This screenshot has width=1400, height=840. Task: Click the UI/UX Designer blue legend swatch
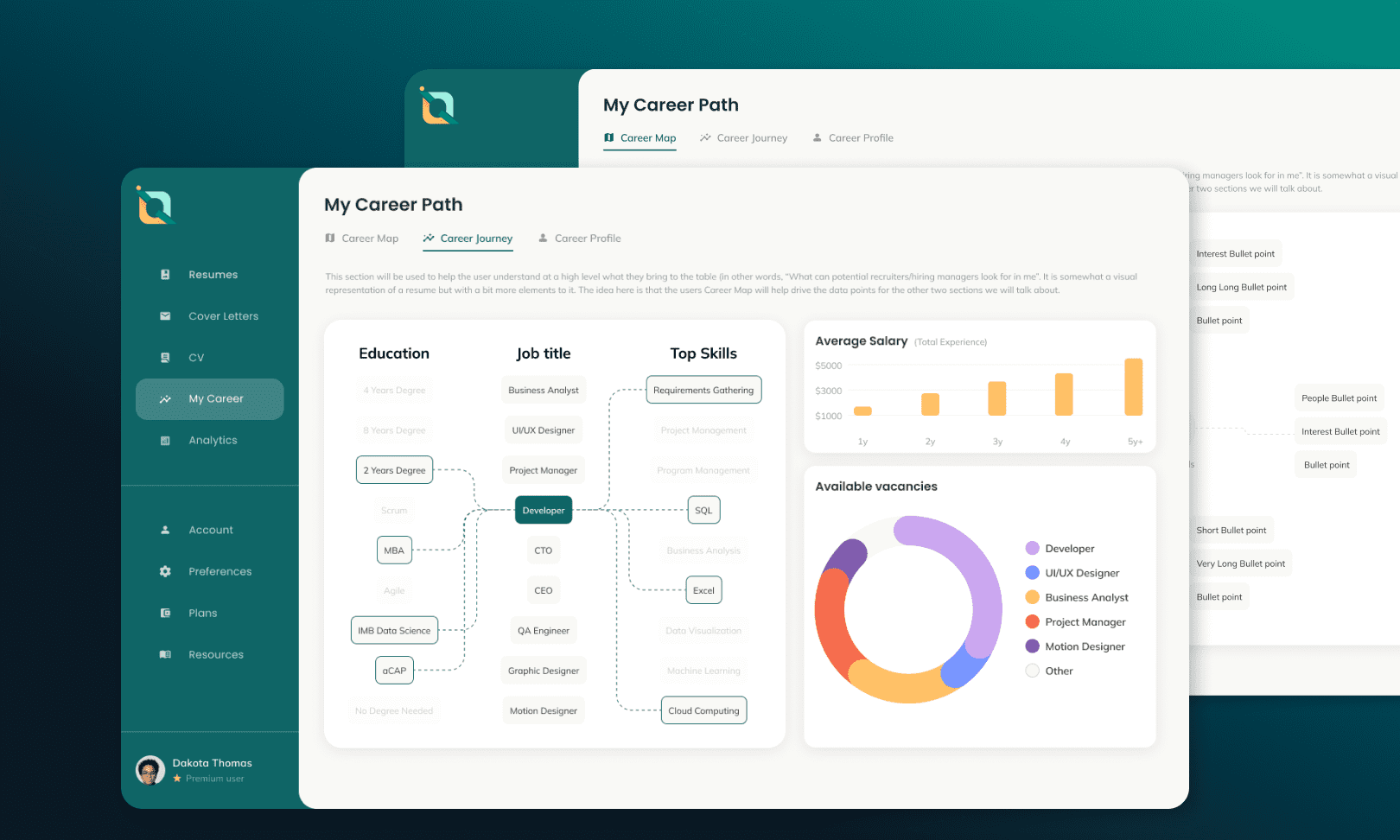tap(1032, 573)
